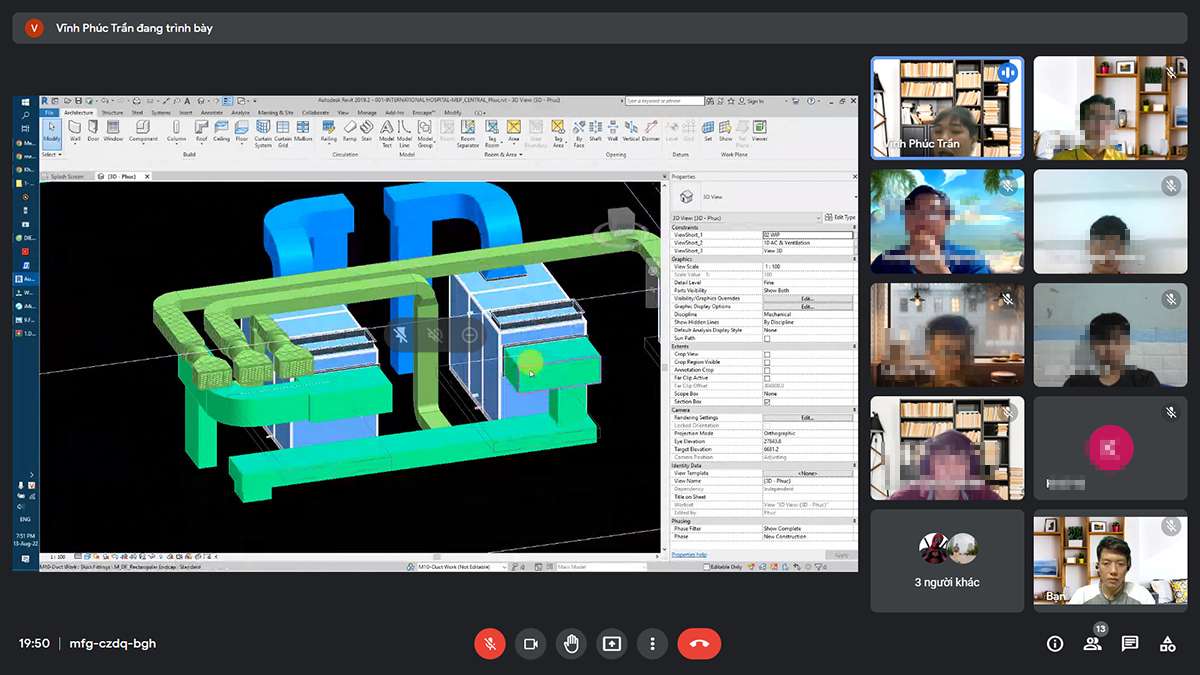Open the work plane Viewer
Viewport: 1200px width, 675px height.
pyautogui.click(x=760, y=131)
